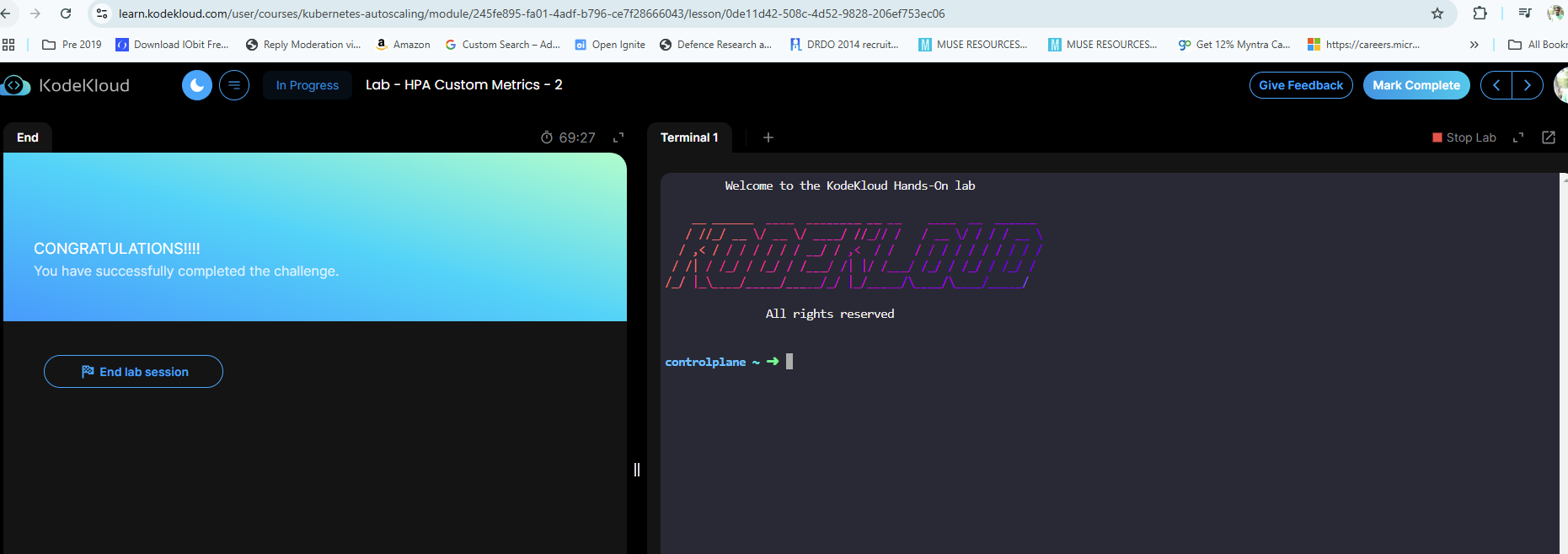Add a new terminal tab with plus
This screenshot has width=1568, height=554.
pyautogui.click(x=768, y=137)
